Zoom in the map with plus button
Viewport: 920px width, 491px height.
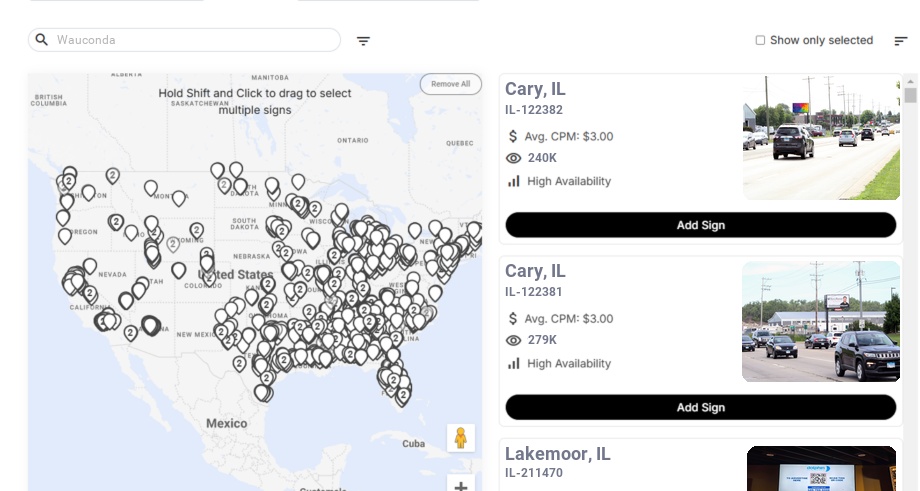pyautogui.click(x=461, y=486)
